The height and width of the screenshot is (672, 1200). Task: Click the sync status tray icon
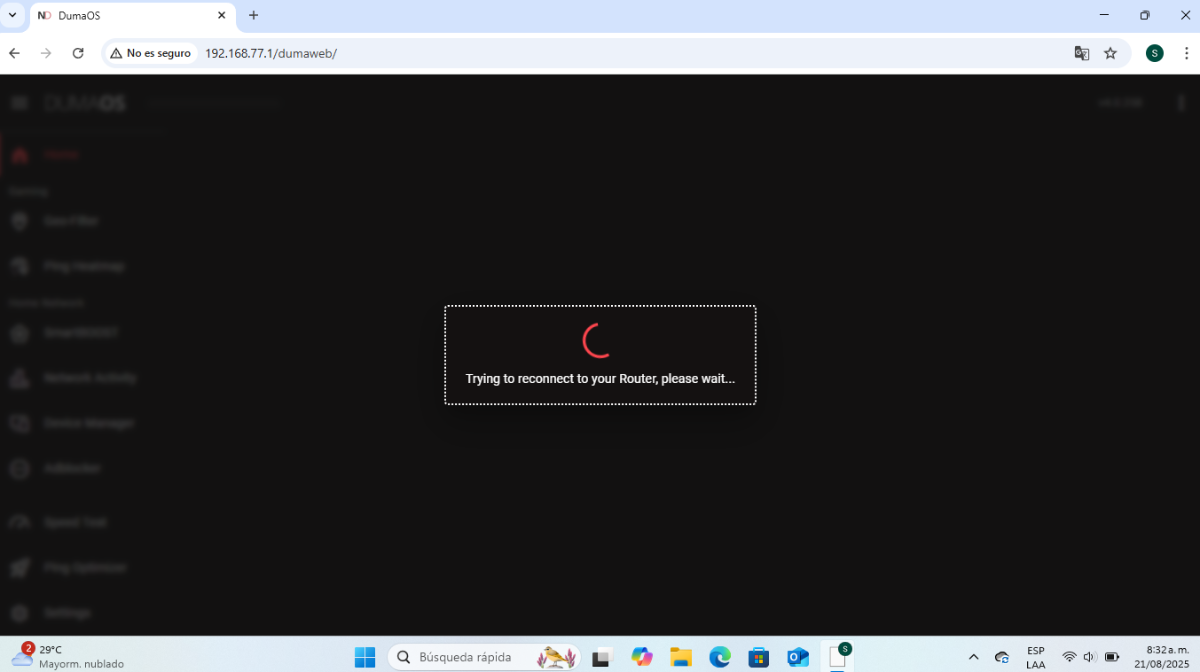pos(1002,657)
